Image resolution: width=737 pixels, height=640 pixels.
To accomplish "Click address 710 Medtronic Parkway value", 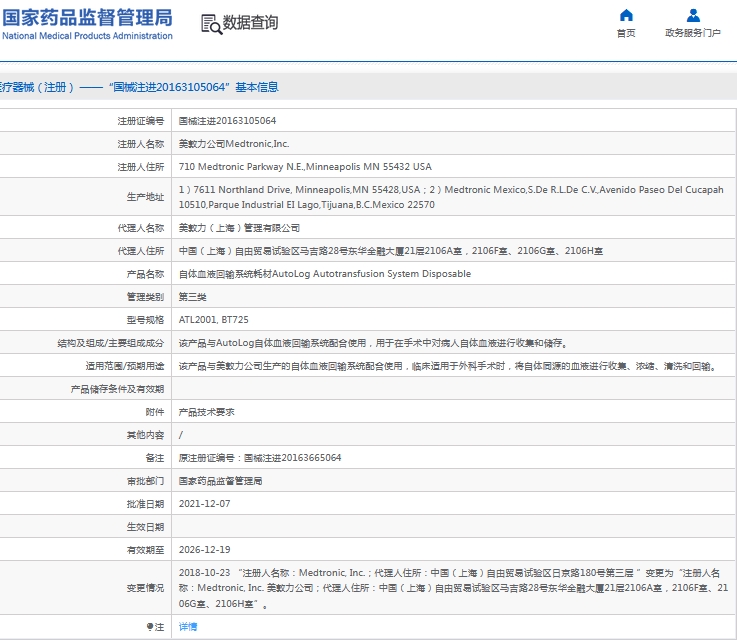I will [x=305, y=167].
